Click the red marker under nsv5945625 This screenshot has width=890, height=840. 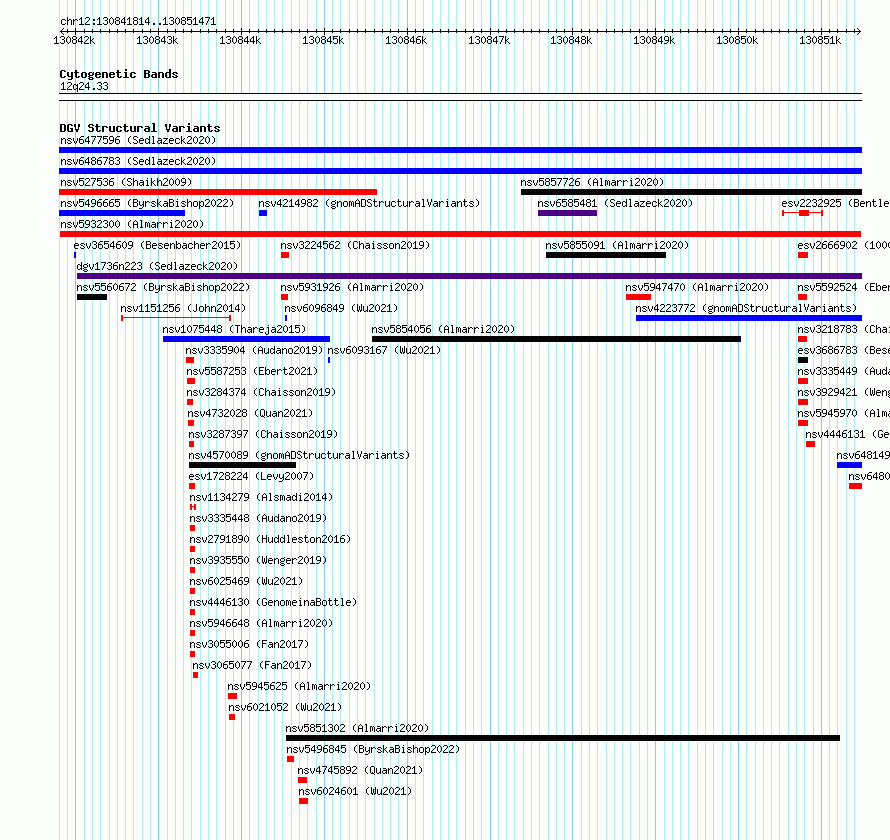tap(233, 696)
